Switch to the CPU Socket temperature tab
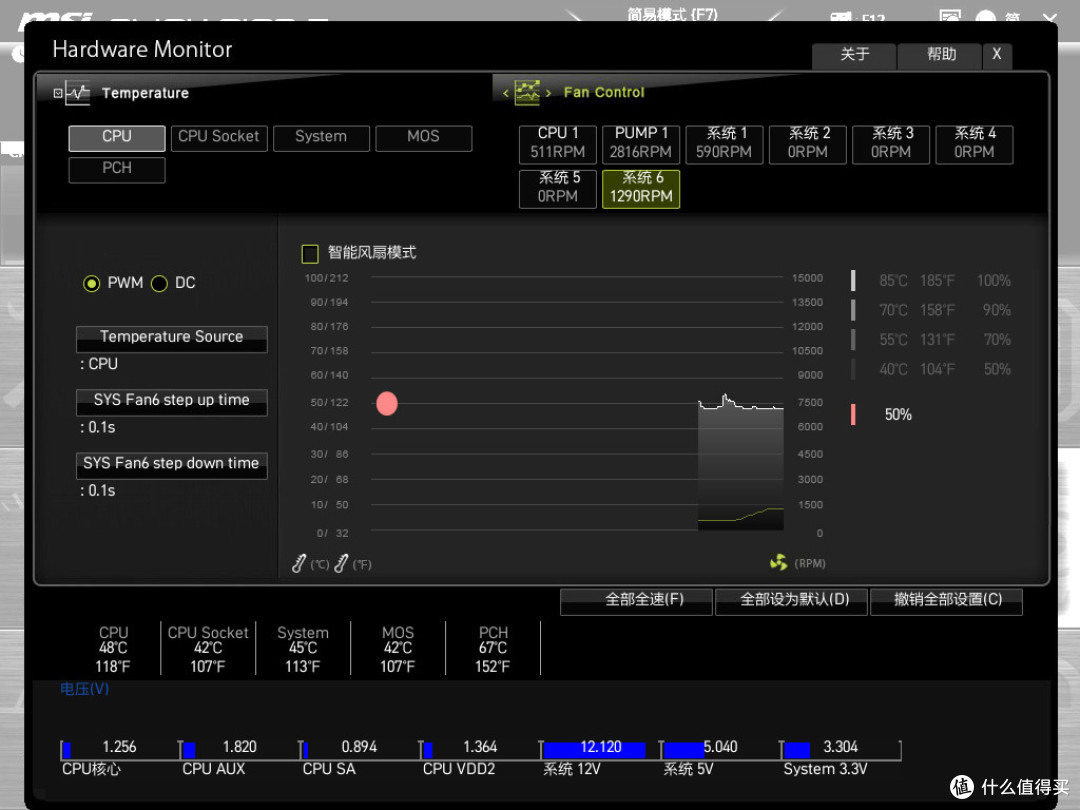Viewport: 1080px width, 810px height. [x=218, y=137]
